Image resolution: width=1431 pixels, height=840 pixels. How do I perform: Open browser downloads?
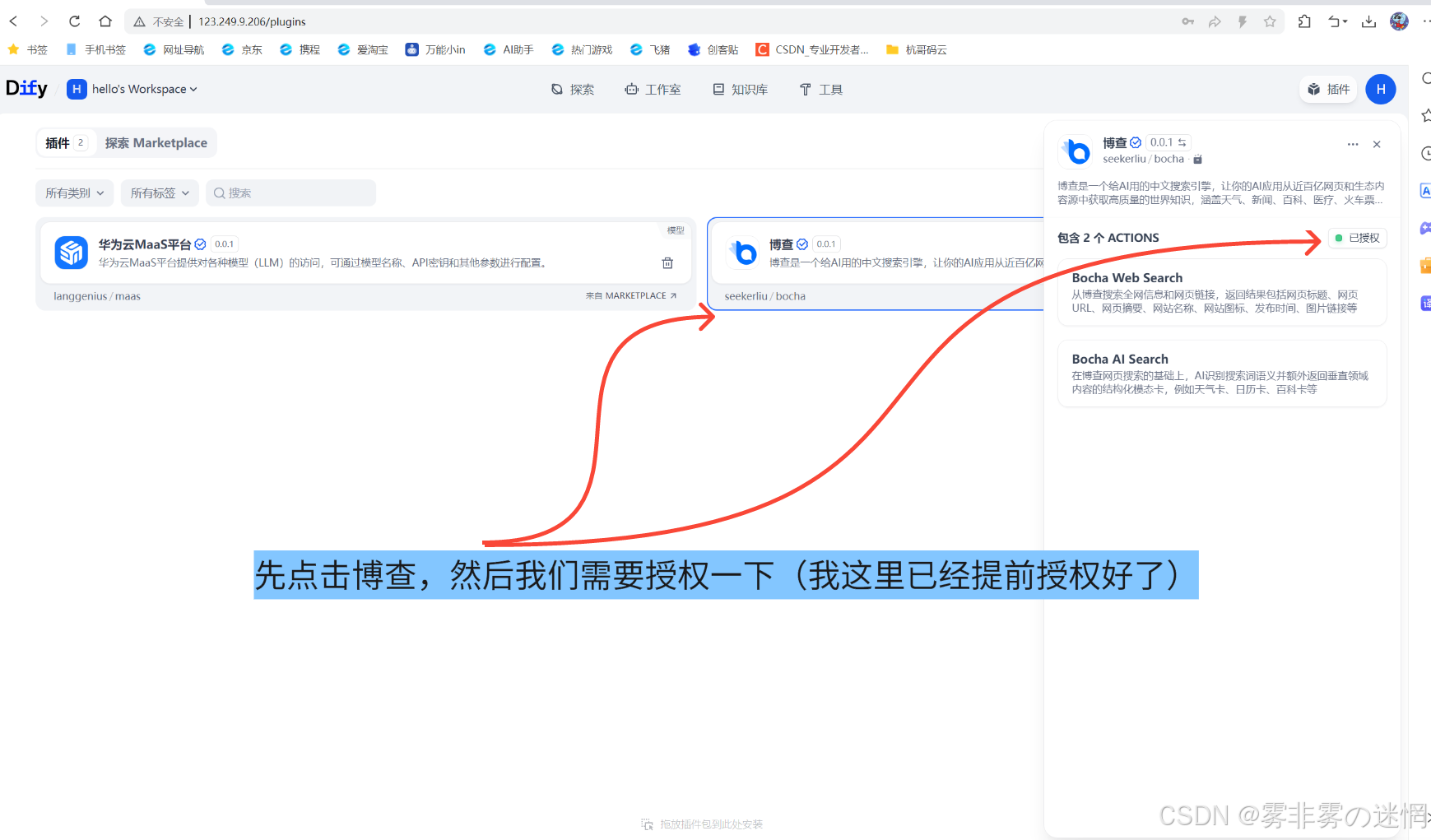tap(1368, 21)
